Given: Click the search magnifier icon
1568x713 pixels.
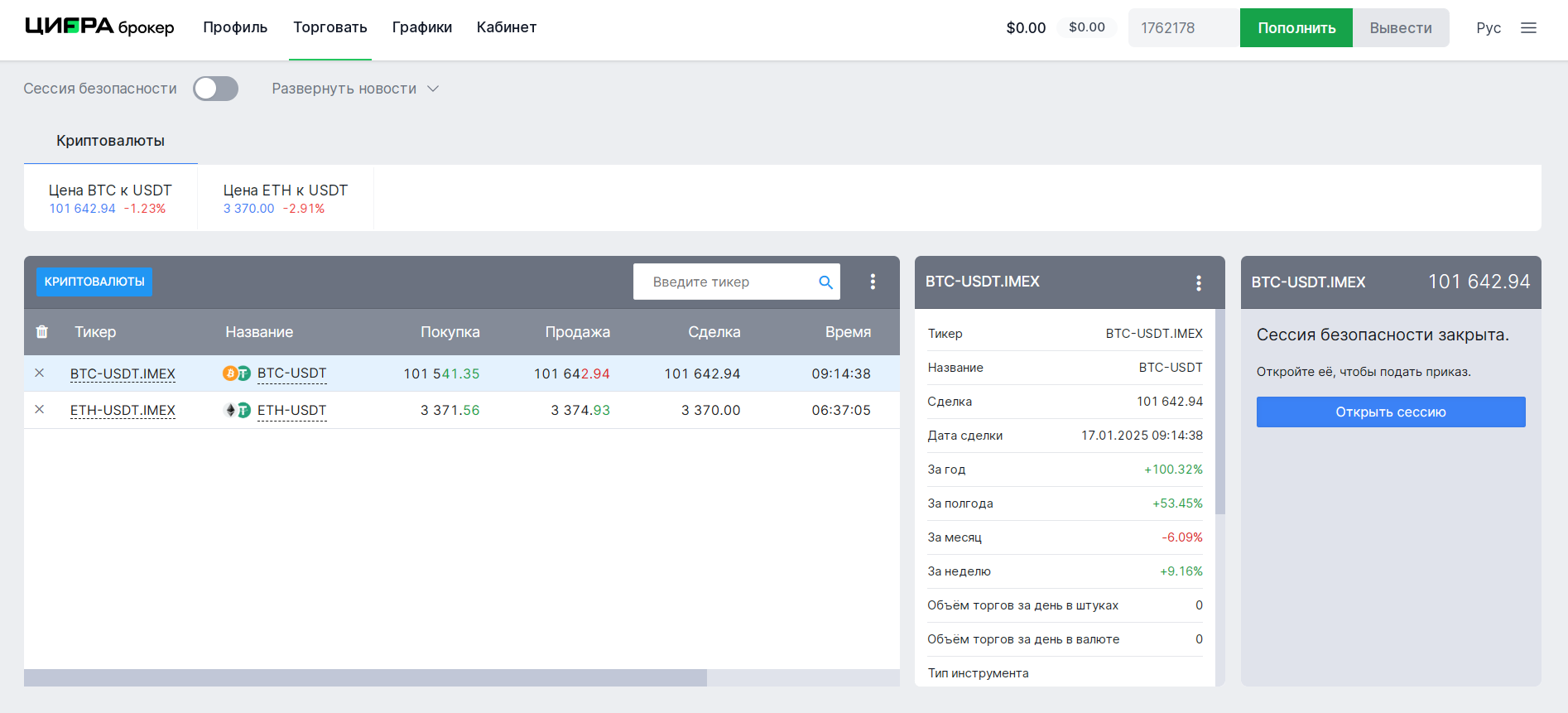Looking at the screenshot, I should (825, 282).
